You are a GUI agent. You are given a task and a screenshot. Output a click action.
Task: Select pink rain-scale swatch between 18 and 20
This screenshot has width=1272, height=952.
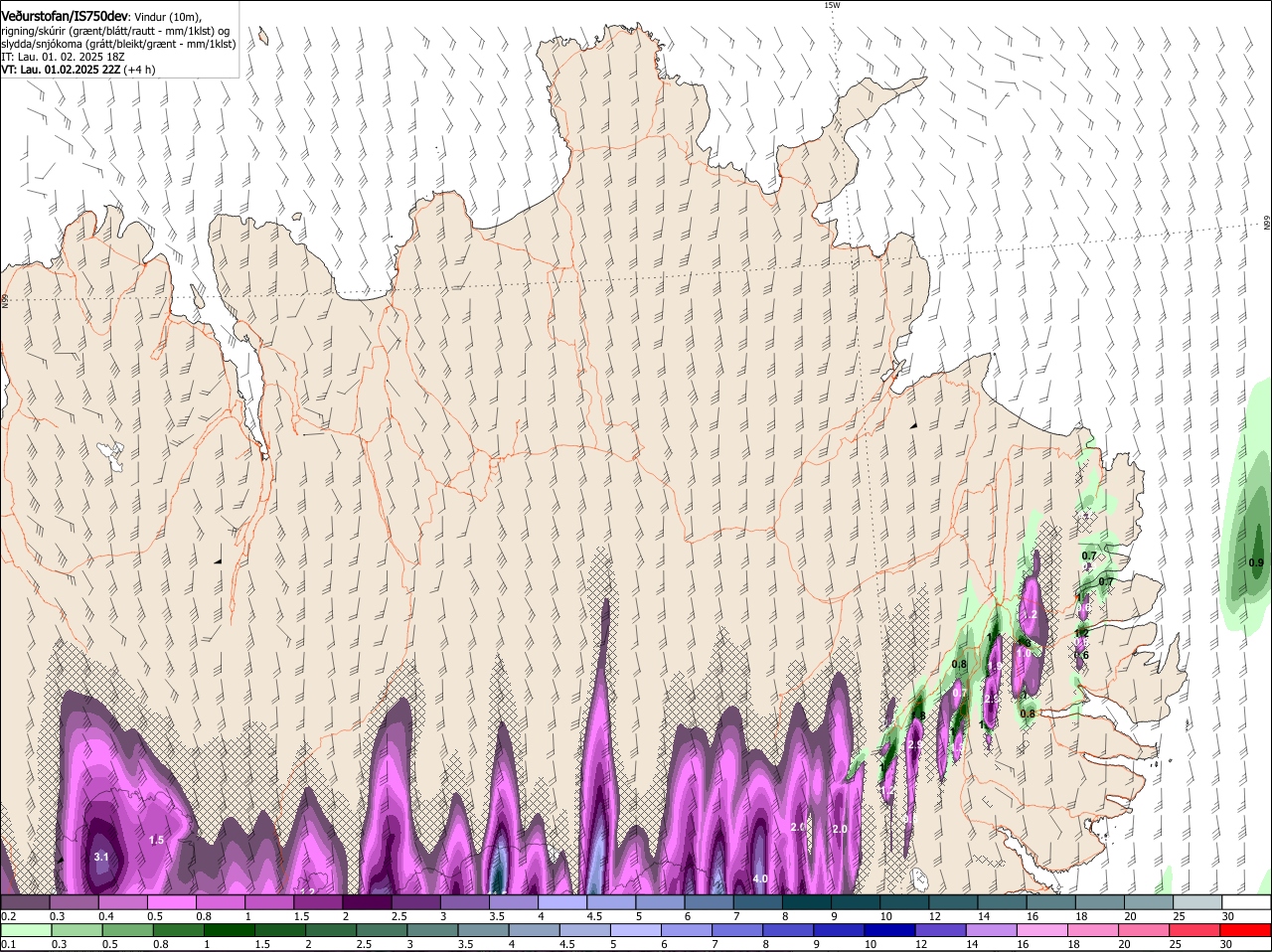click(1094, 930)
